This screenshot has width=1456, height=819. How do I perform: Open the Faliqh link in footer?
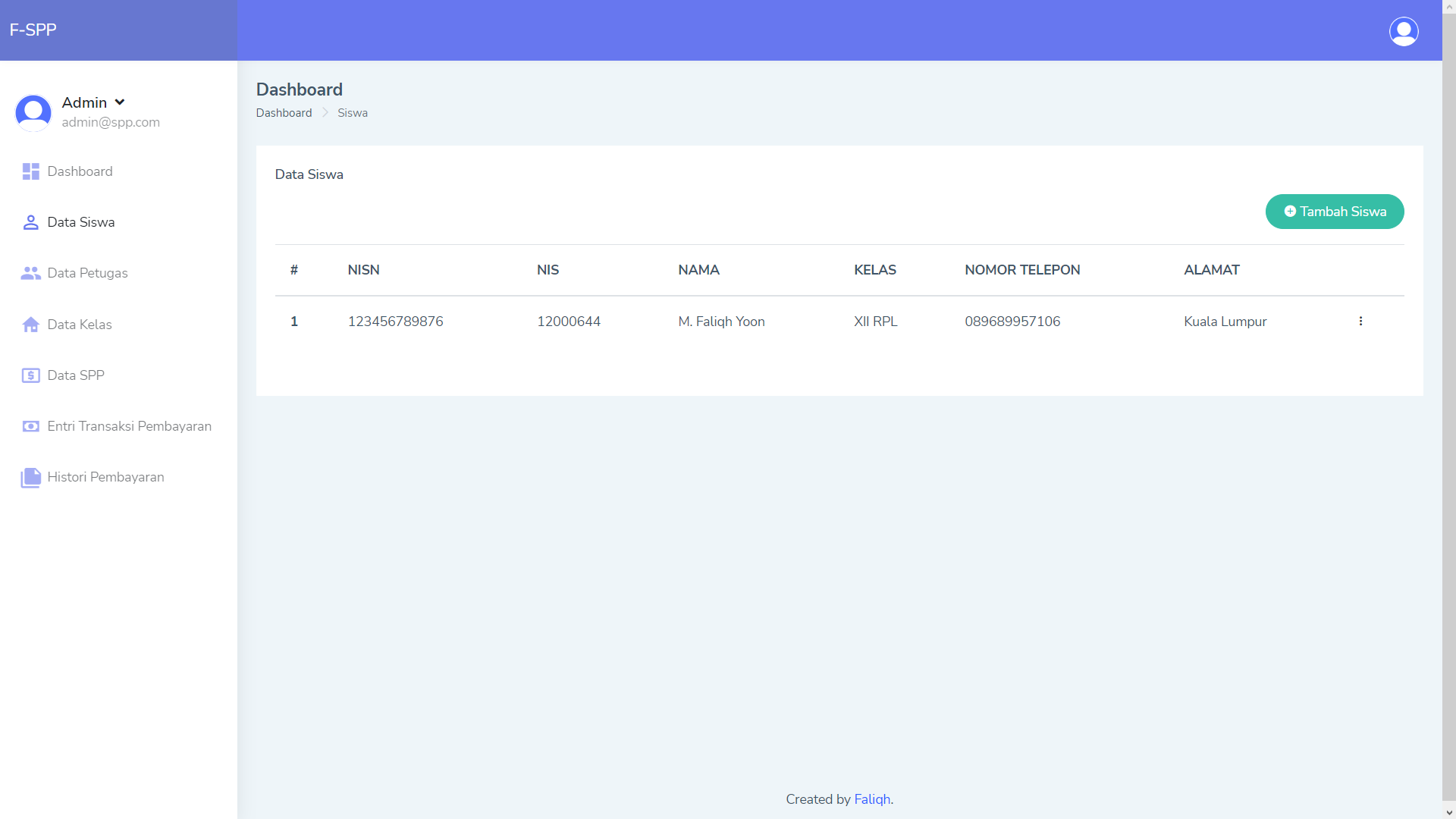pos(872,799)
